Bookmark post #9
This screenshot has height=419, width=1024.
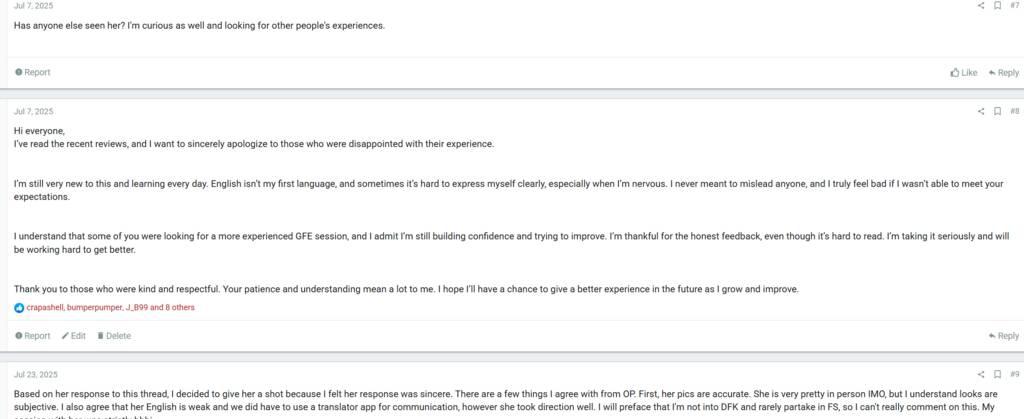point(997,375)
